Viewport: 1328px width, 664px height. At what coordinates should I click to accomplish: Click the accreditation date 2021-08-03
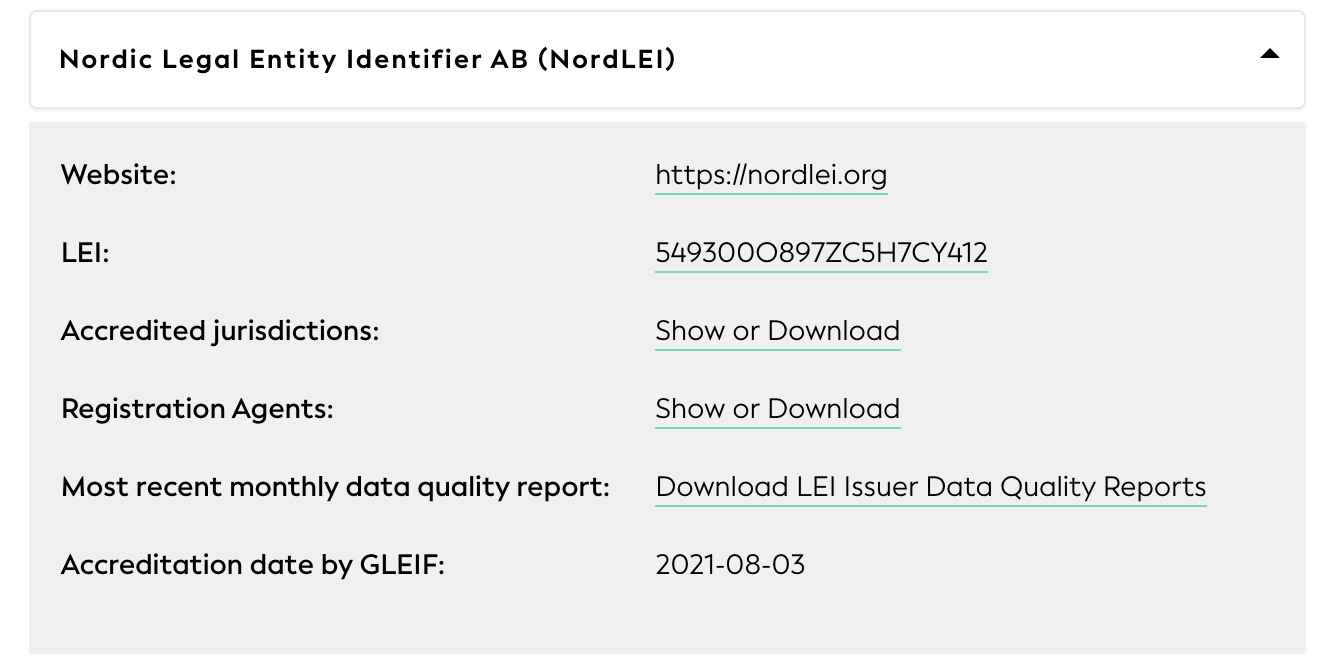tap(730, 565)
